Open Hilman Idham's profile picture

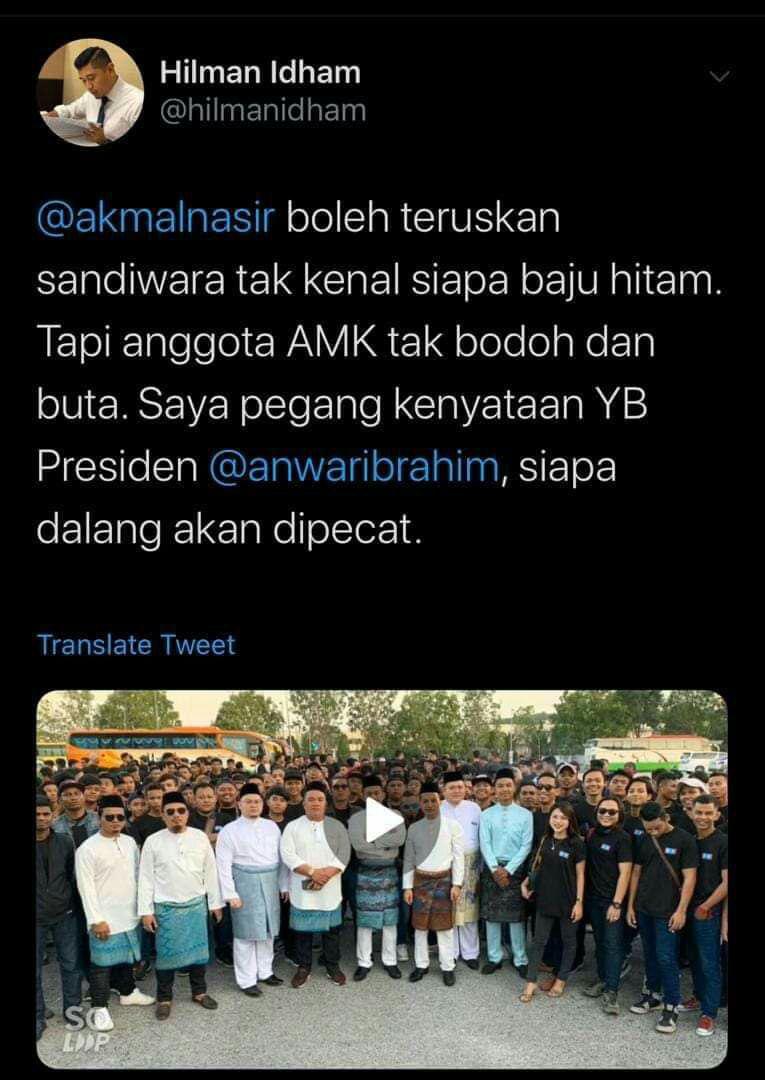coord(90,92)
